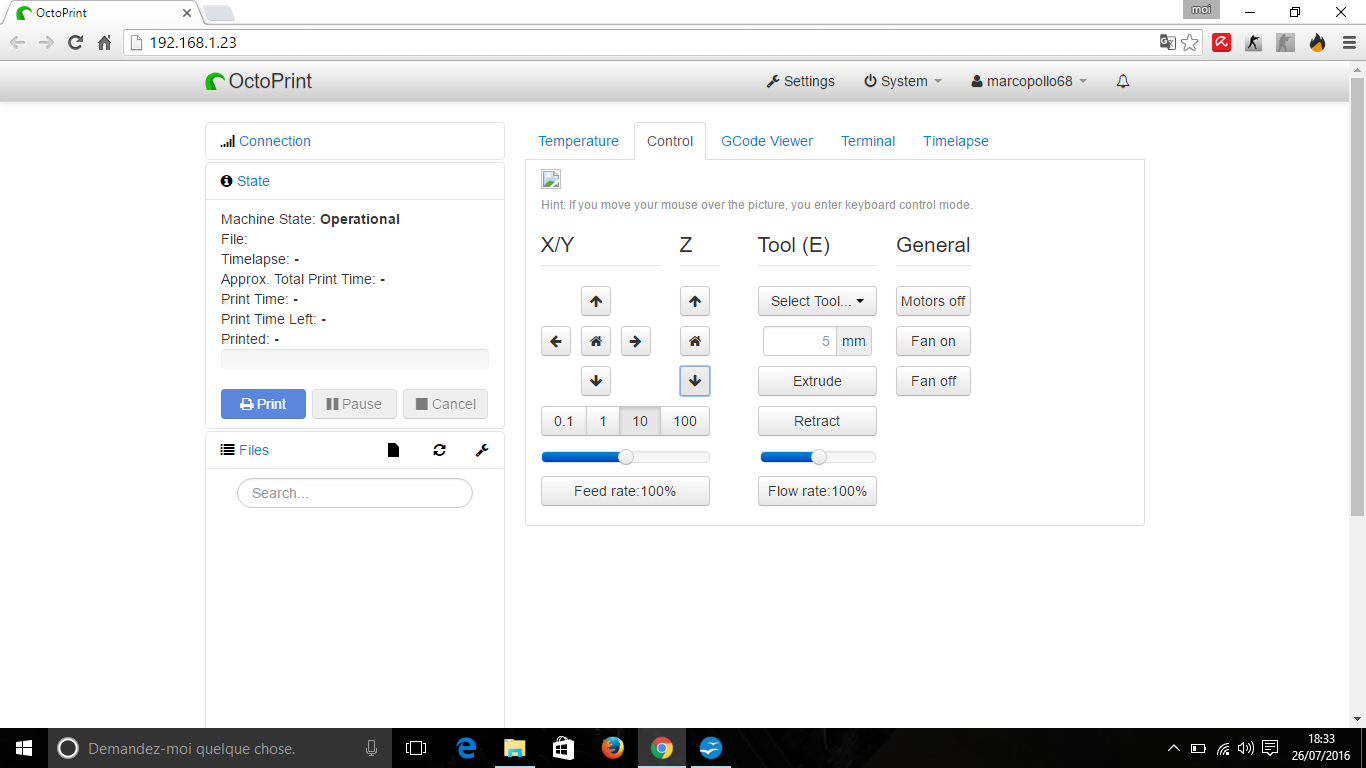Screen dimensions: 1366x768
Task: Click the Retract button
Action: pos(817,421)
